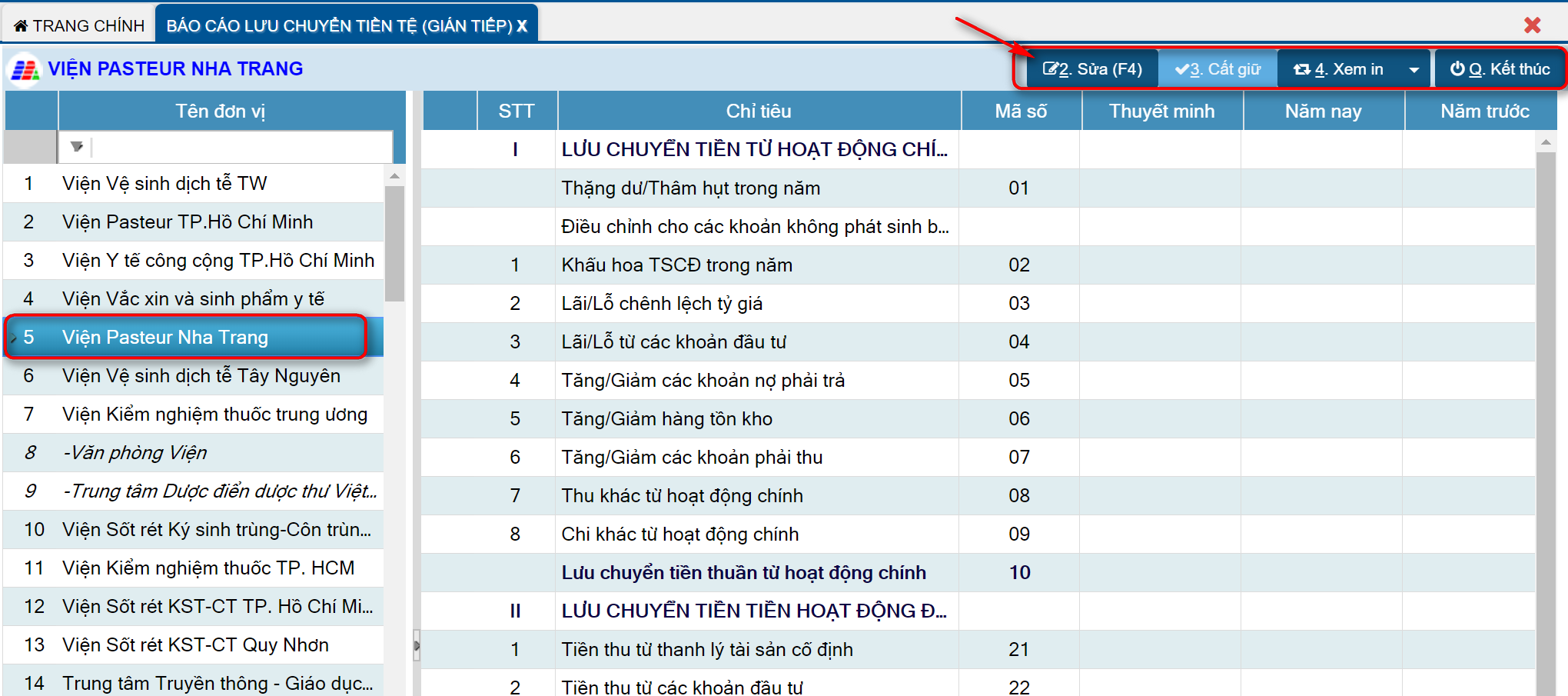Click the Xem in print preview button
1568x696 pixels.
1339,69
